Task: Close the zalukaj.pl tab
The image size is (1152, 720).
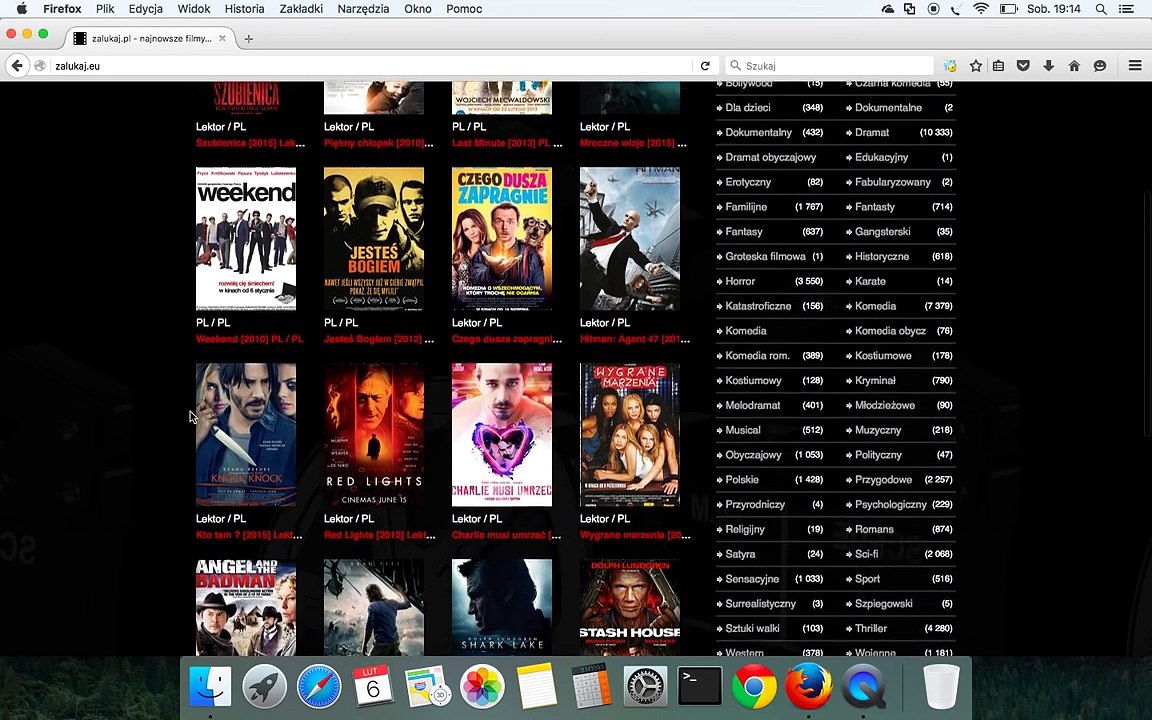Action: [223, 38]
